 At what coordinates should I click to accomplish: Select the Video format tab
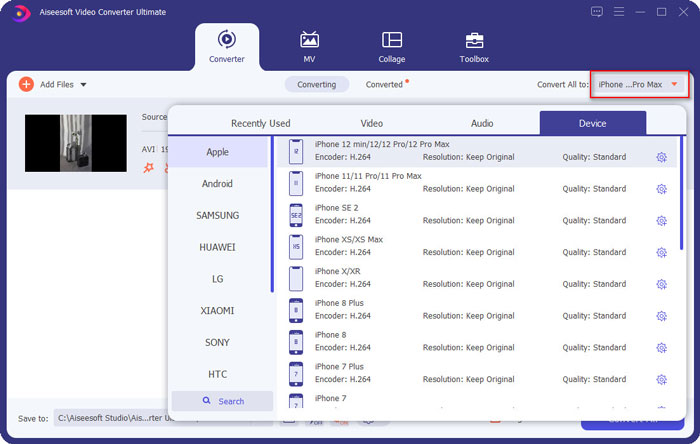coord(371,123)
